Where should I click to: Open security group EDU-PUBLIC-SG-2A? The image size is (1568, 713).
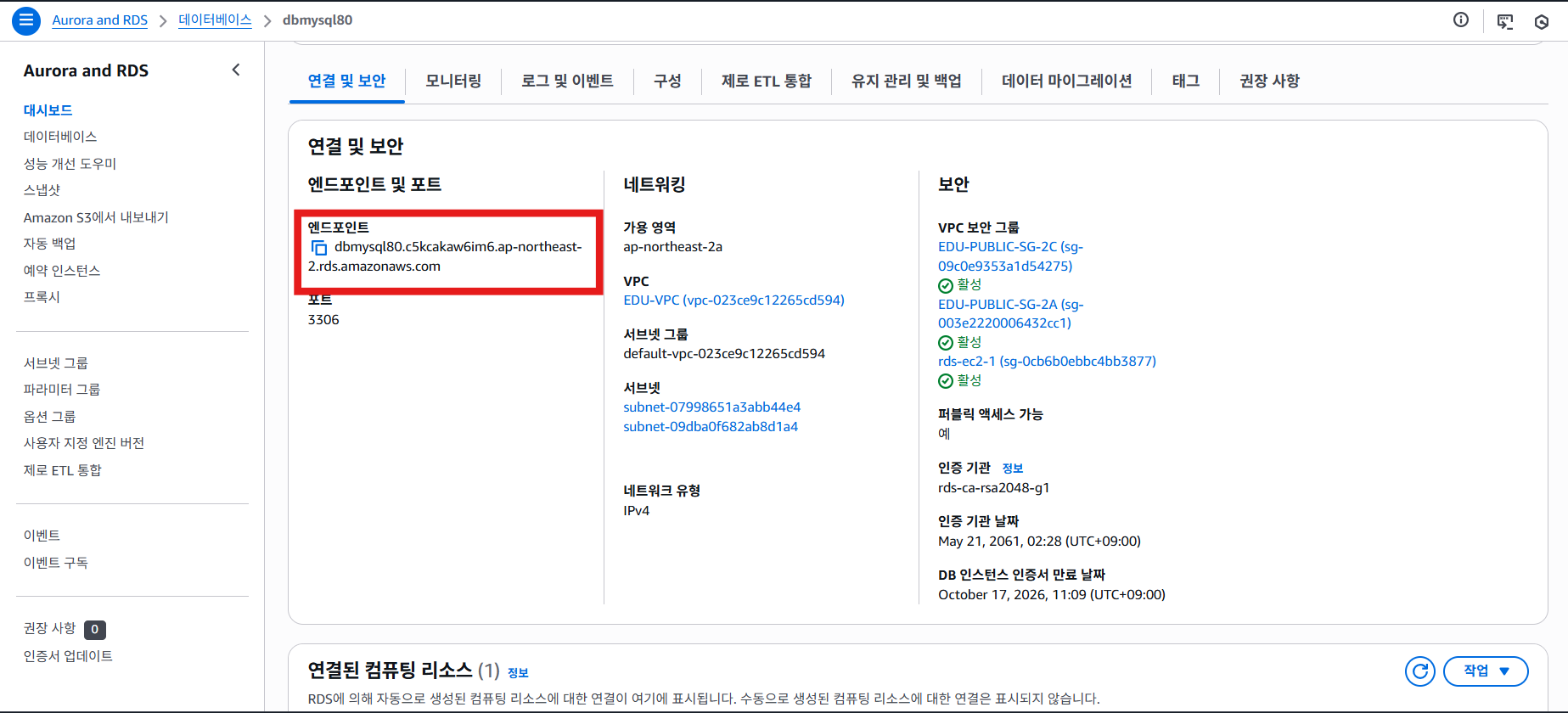coord(1010,313)
